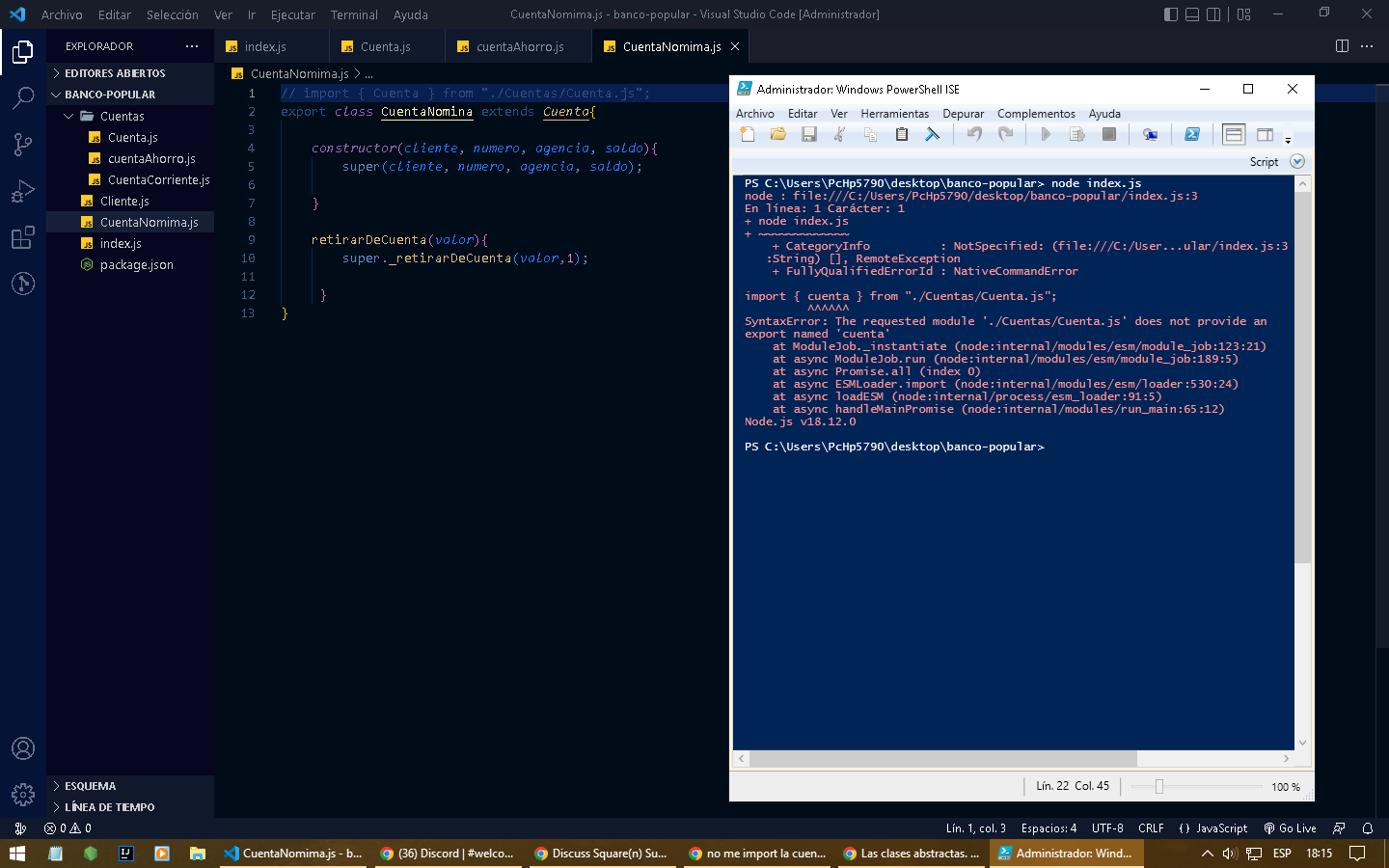Open the Explorer view in activity bar
Screen dimensions: 1389x868
(23, 51)
